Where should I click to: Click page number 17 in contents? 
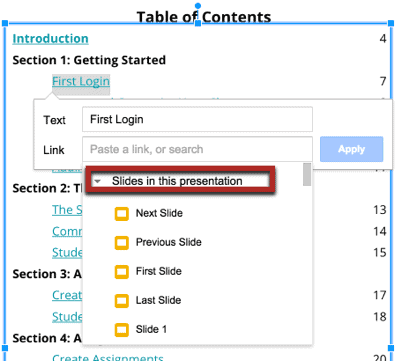[380, 295]
